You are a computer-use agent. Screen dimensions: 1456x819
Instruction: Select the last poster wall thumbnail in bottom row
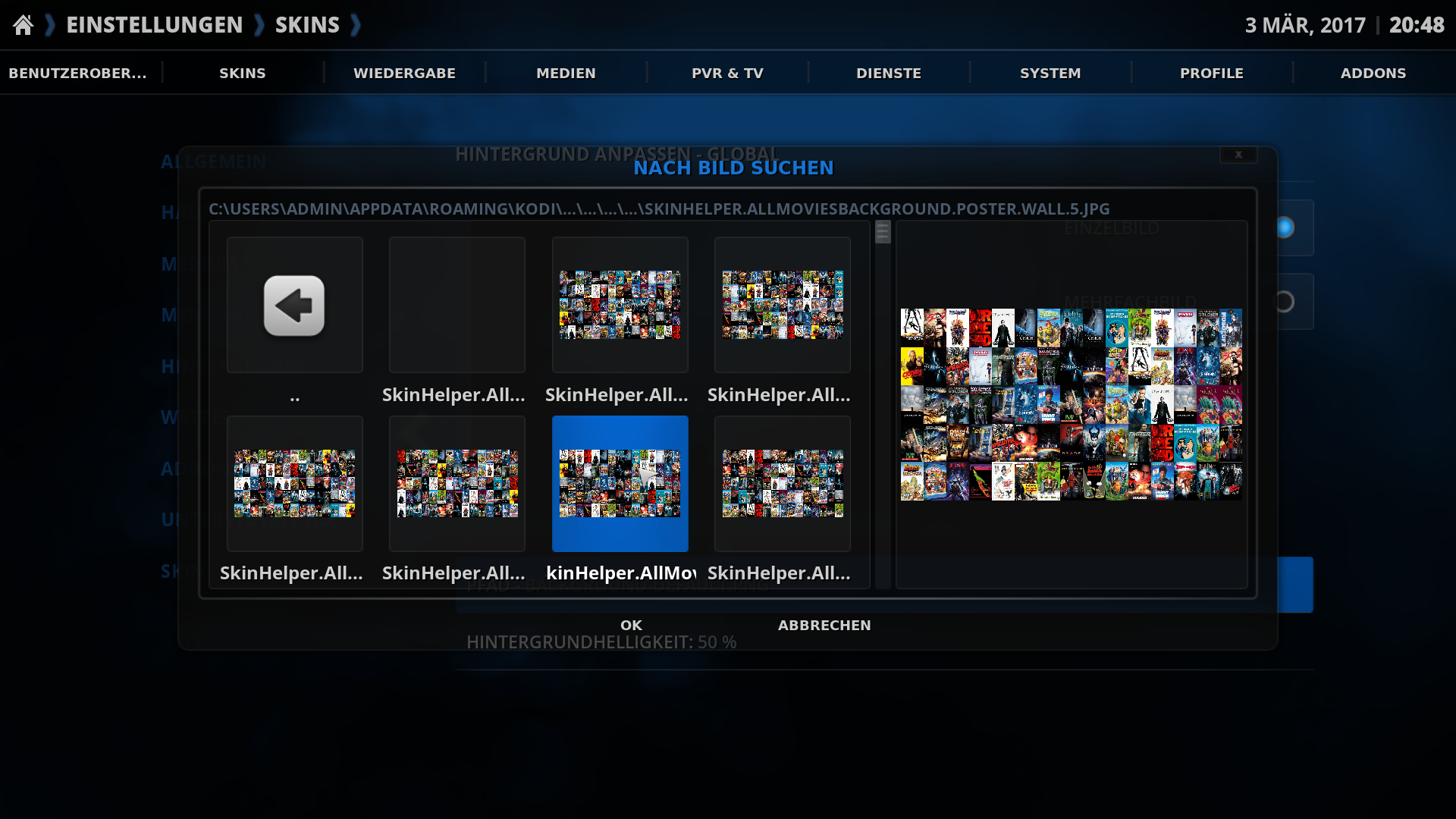click(783, 484)
